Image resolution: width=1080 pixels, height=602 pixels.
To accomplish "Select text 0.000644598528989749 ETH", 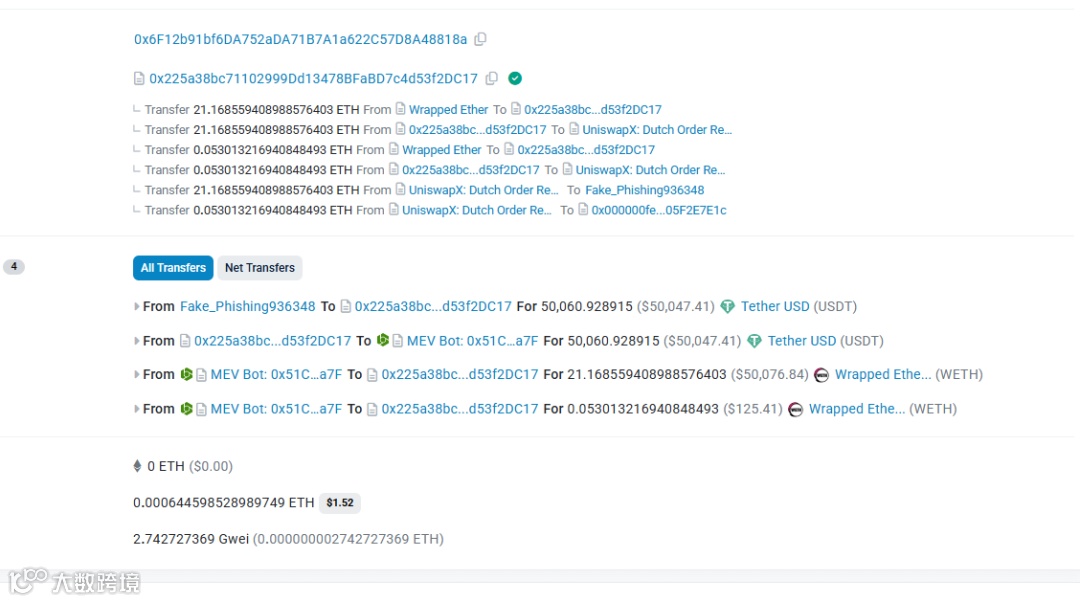I will [x=224, y=503].
